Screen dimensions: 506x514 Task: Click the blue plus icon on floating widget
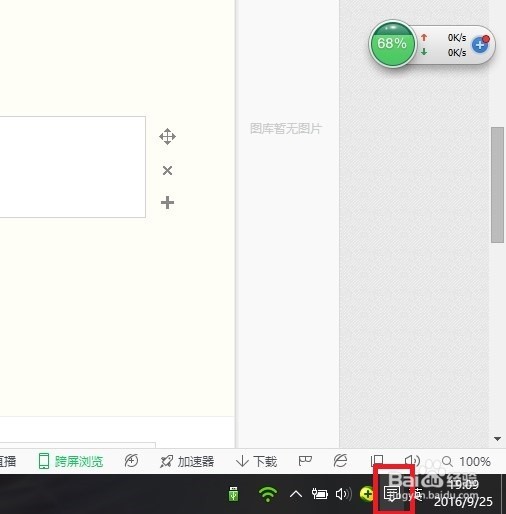pyautogui.click(x=480, y=44)
